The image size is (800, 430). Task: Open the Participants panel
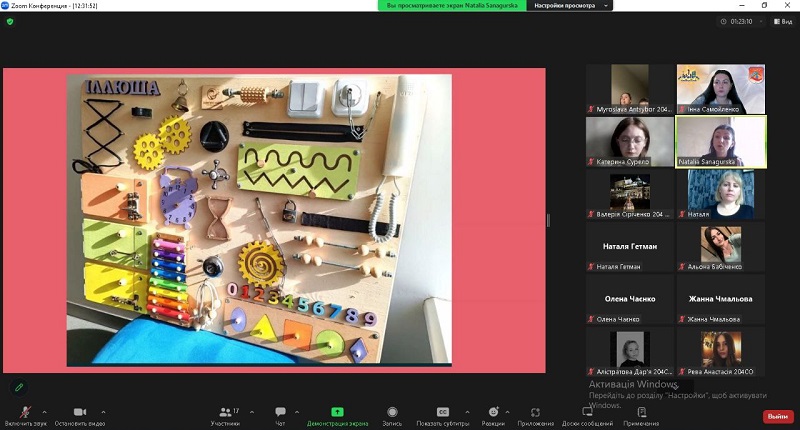pyautogui.click(x=226, y=414)
